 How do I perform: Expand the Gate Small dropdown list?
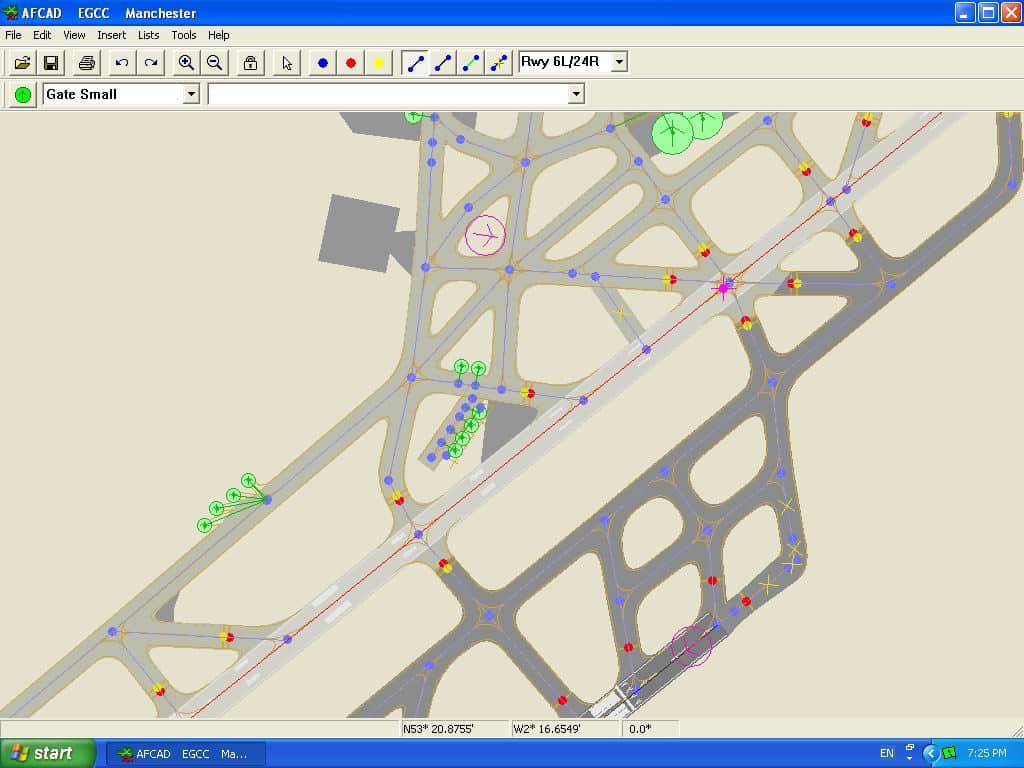point(191,94)
